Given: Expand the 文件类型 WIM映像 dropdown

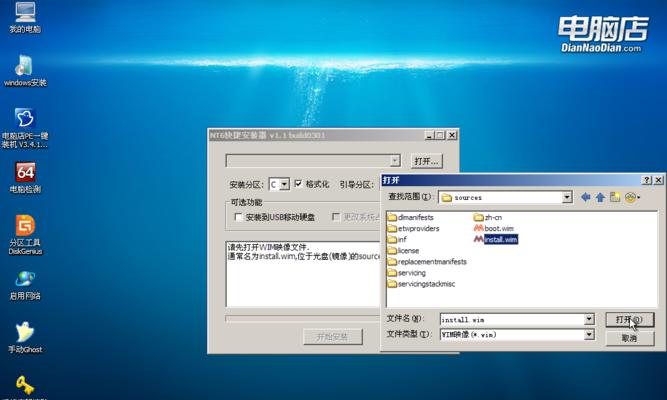Looking at the screenshot, I should [x=589, y=334].
